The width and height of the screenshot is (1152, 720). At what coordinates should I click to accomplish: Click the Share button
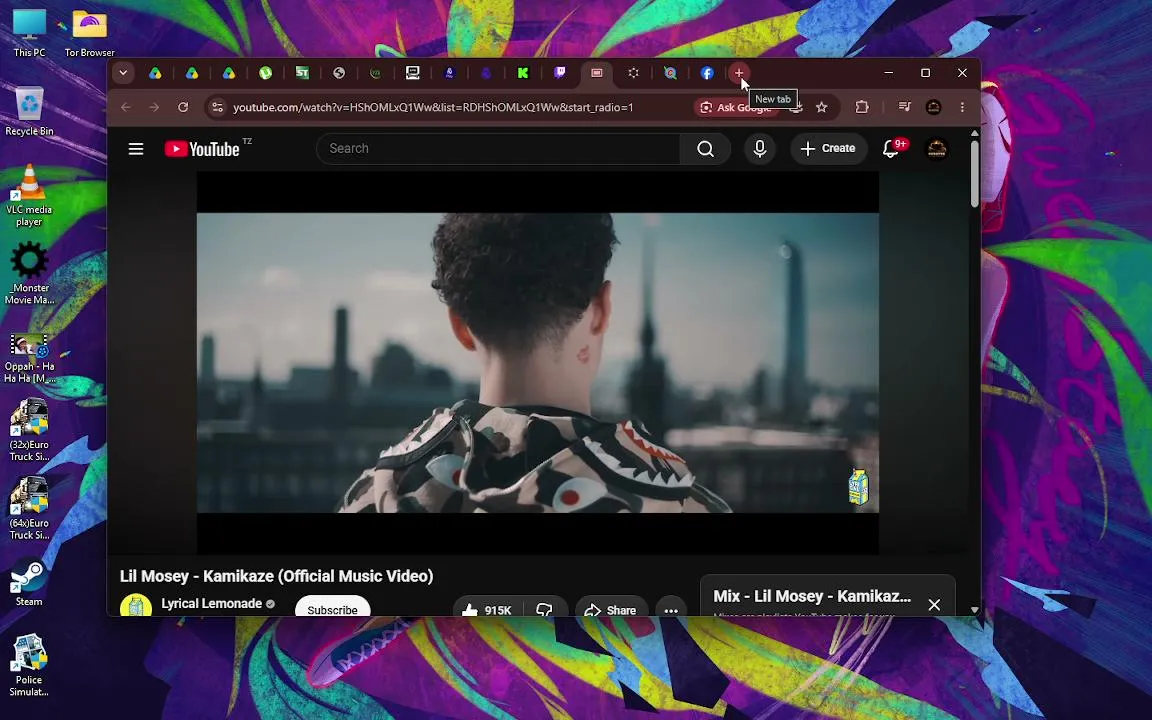point(611,610)
